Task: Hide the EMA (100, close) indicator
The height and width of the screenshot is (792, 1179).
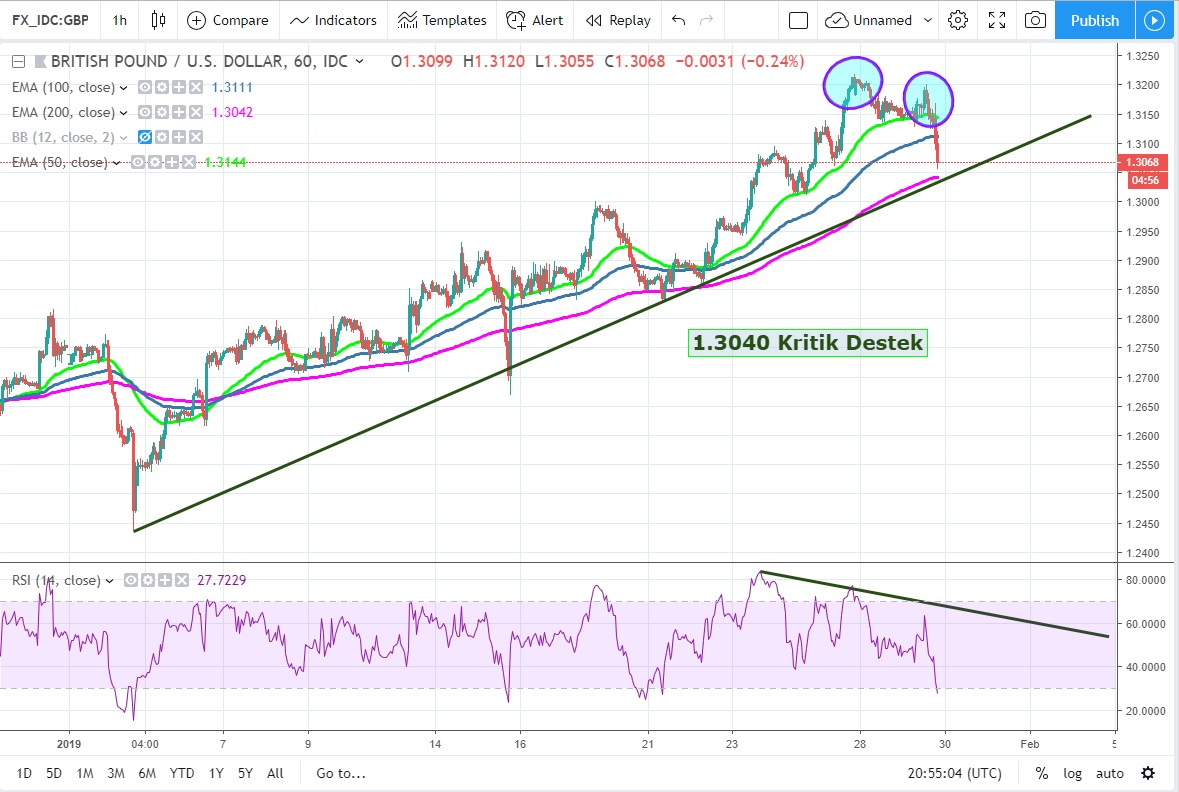Action: pos(146,88)
